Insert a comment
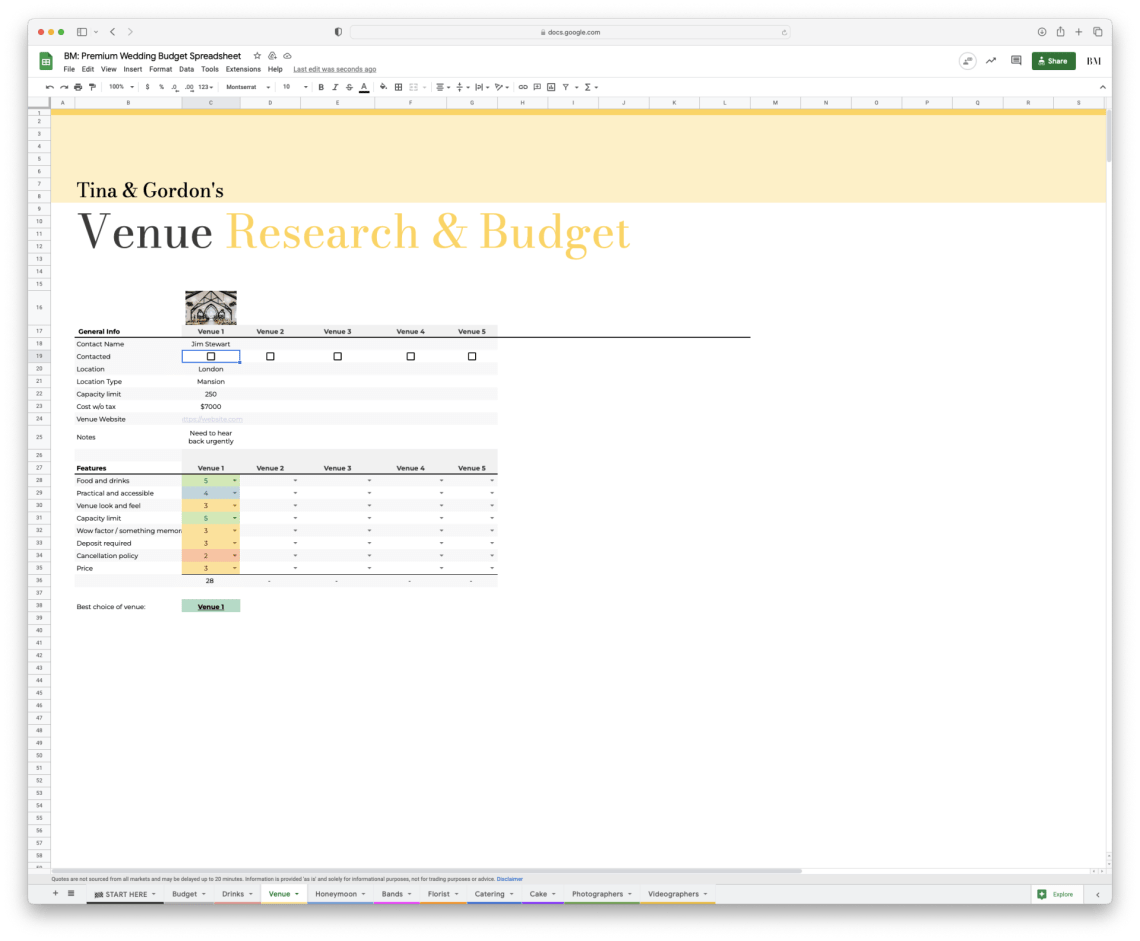The image size is (1140, 941). point(537,87)
